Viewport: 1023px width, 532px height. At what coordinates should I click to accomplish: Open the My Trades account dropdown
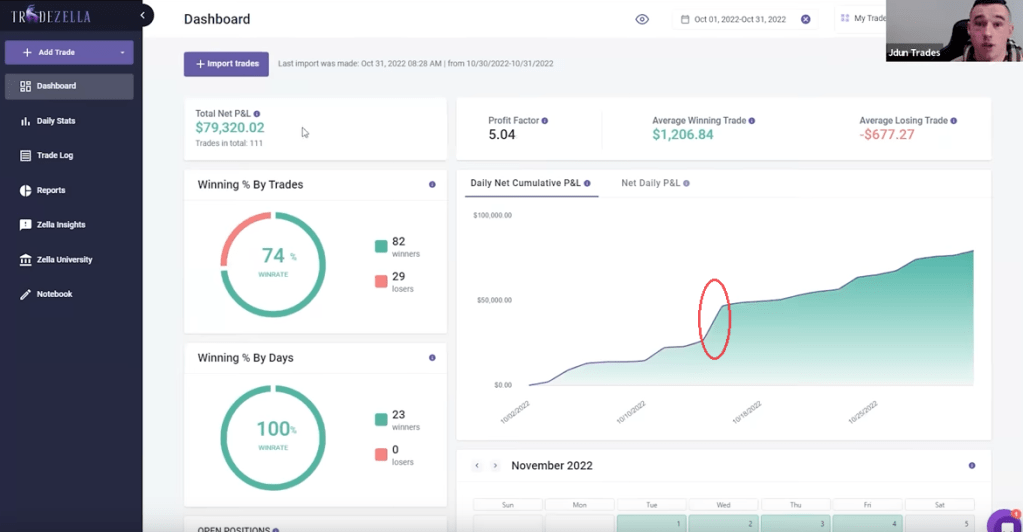[862, 19]
